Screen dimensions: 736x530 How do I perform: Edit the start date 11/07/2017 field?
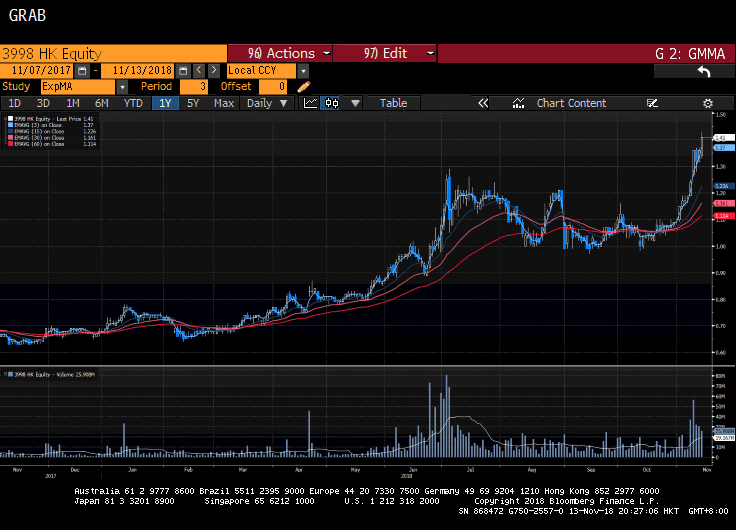point(37,70)
